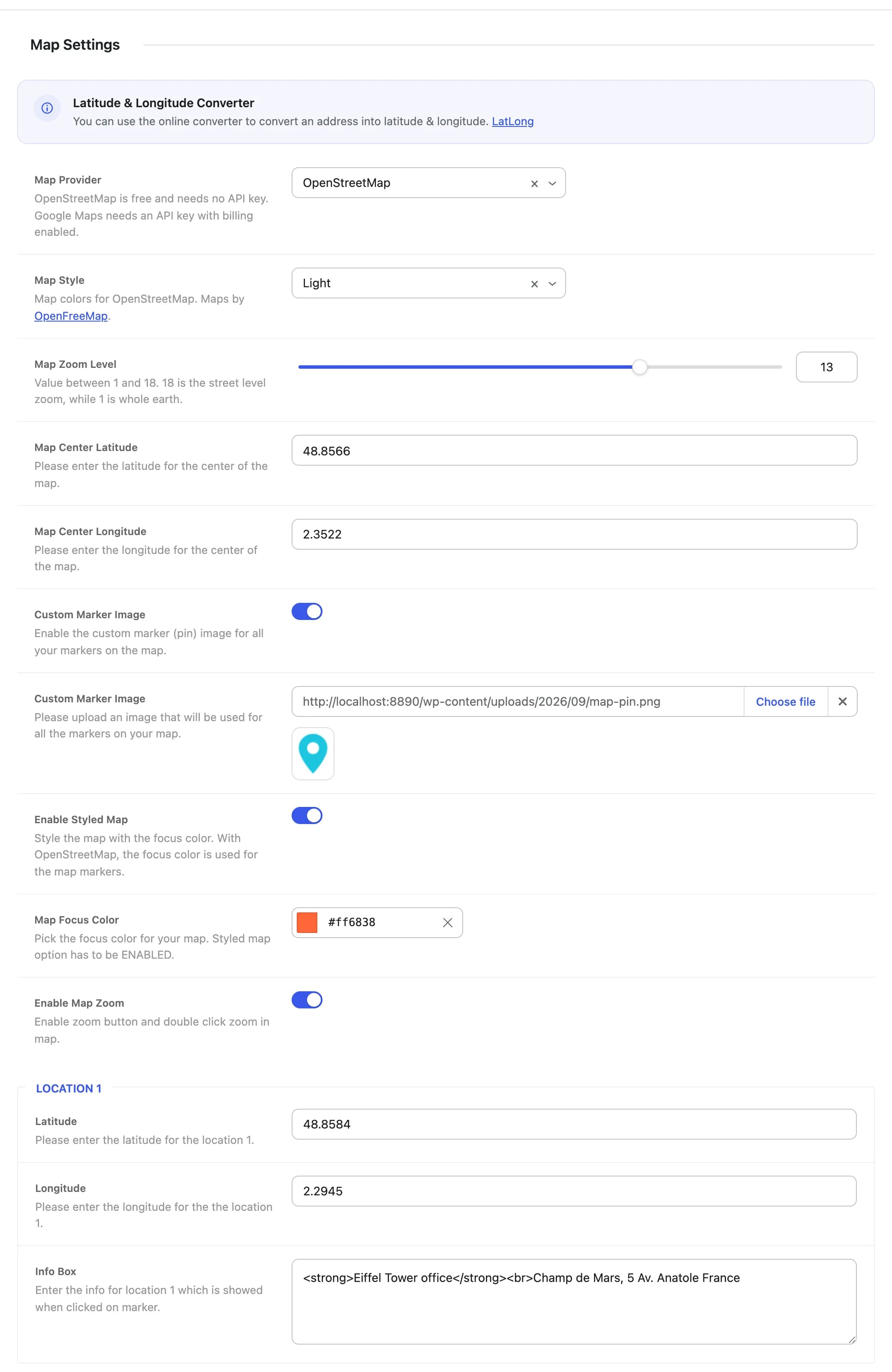Open the OpenStreetMap combo box
892x1372 pixels.
pos(428,183)
